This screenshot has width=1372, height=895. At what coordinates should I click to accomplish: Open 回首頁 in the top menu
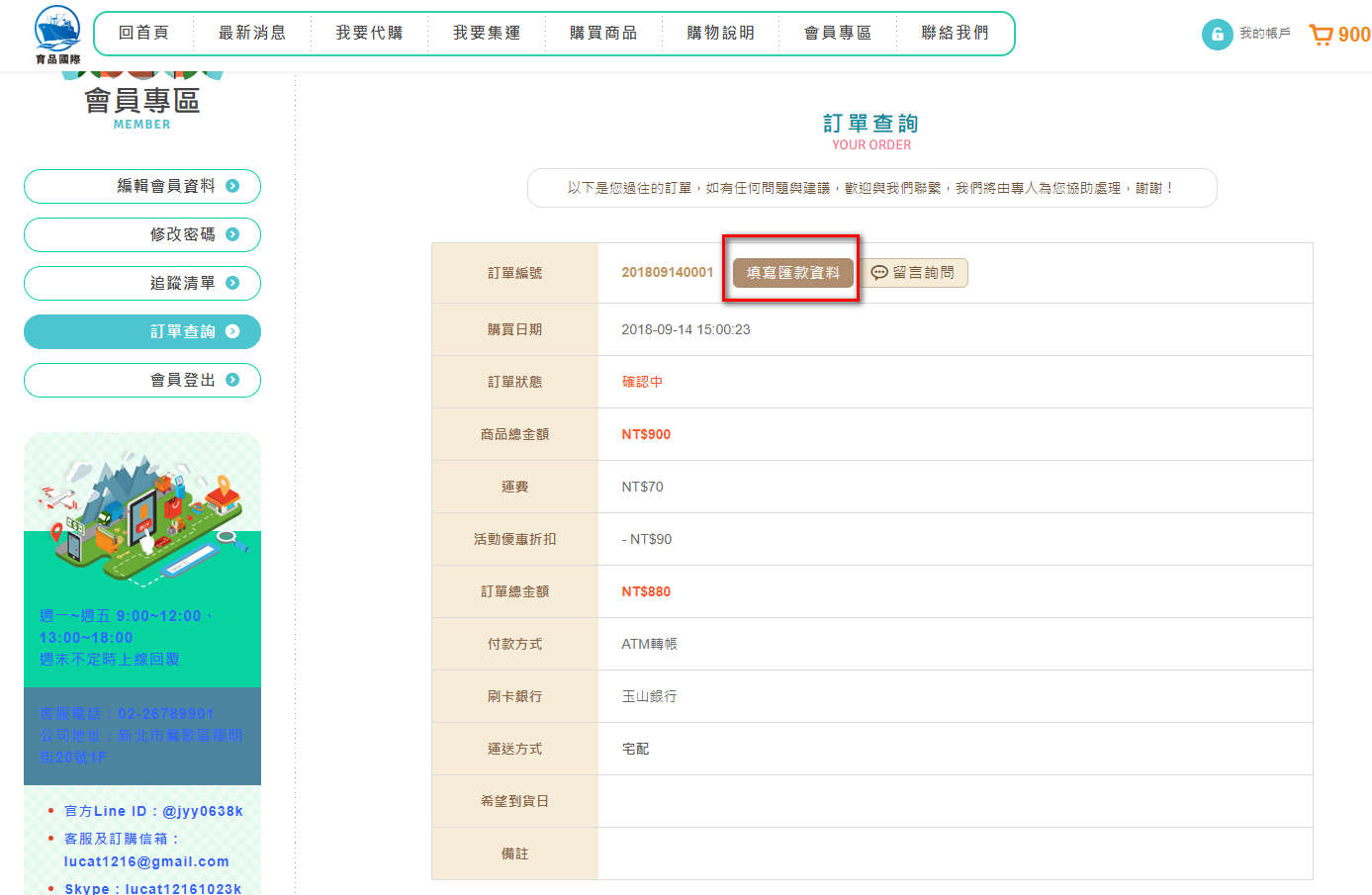point(143,34)
